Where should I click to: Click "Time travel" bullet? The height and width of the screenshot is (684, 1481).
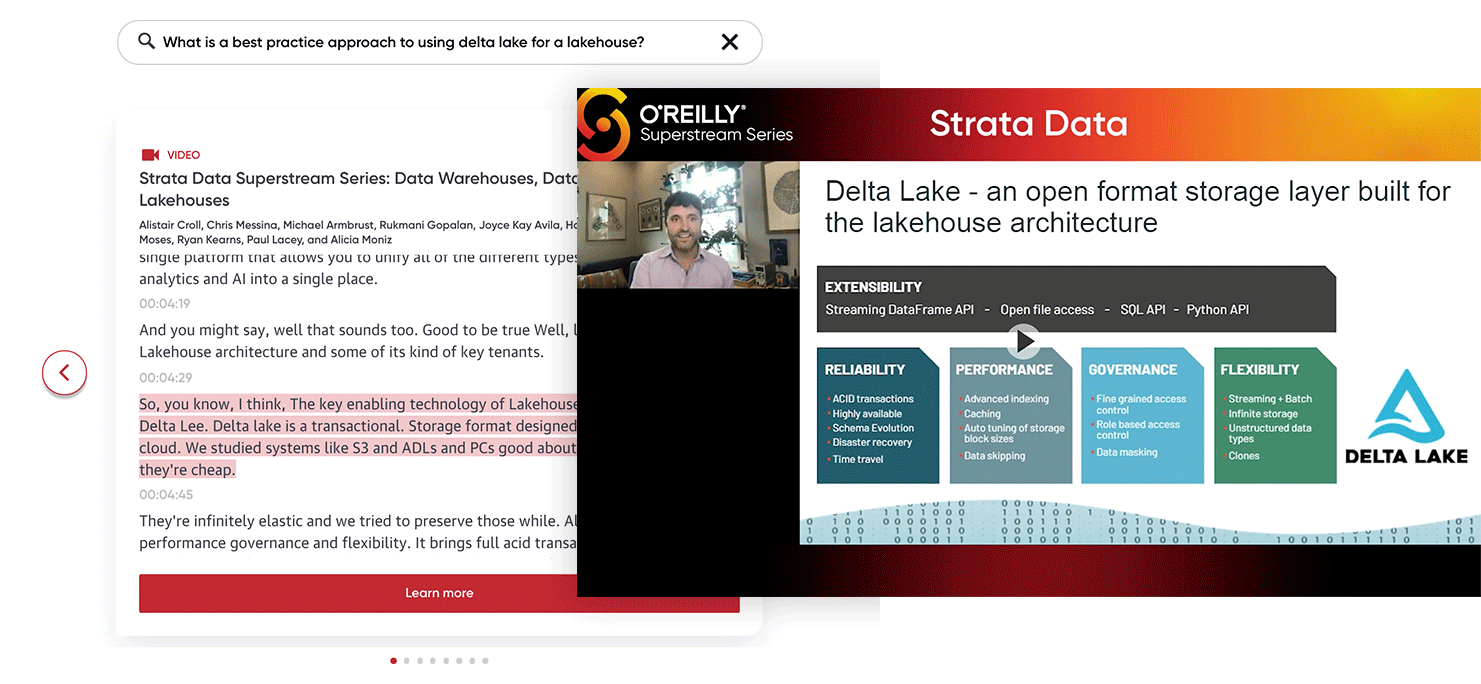click(x=858, y=459)
